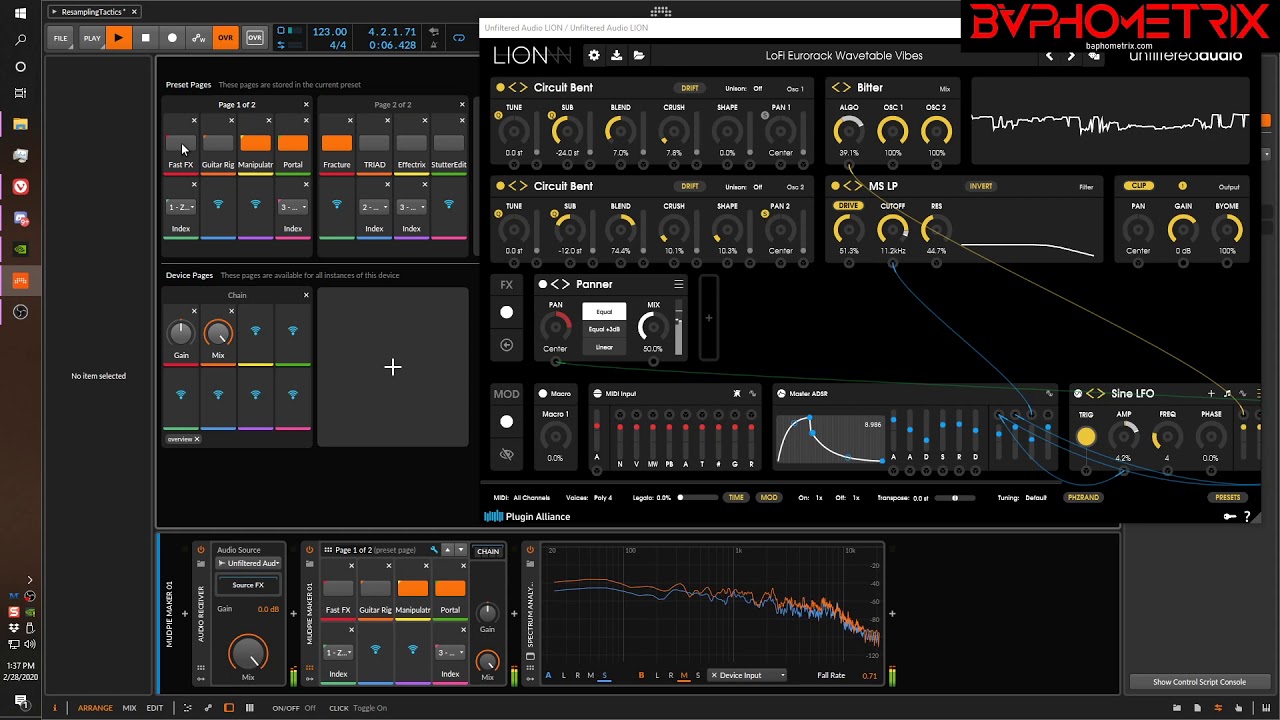Open the Panner module menu icon
This screenshot has width=1280, height=720.
[x=678, y=285]
